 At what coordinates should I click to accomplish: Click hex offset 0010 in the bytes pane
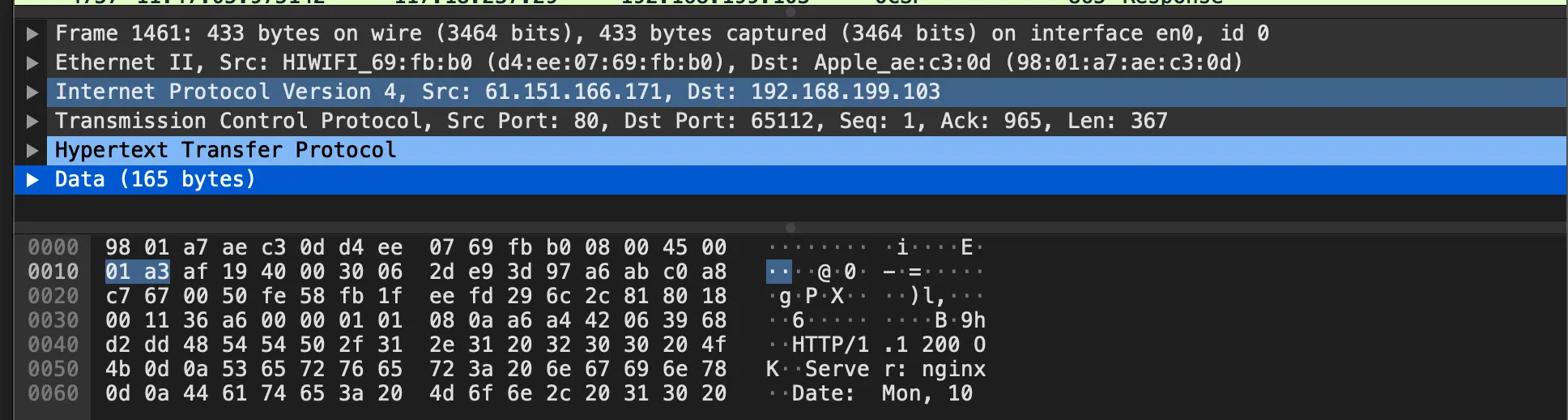[53, 272]
